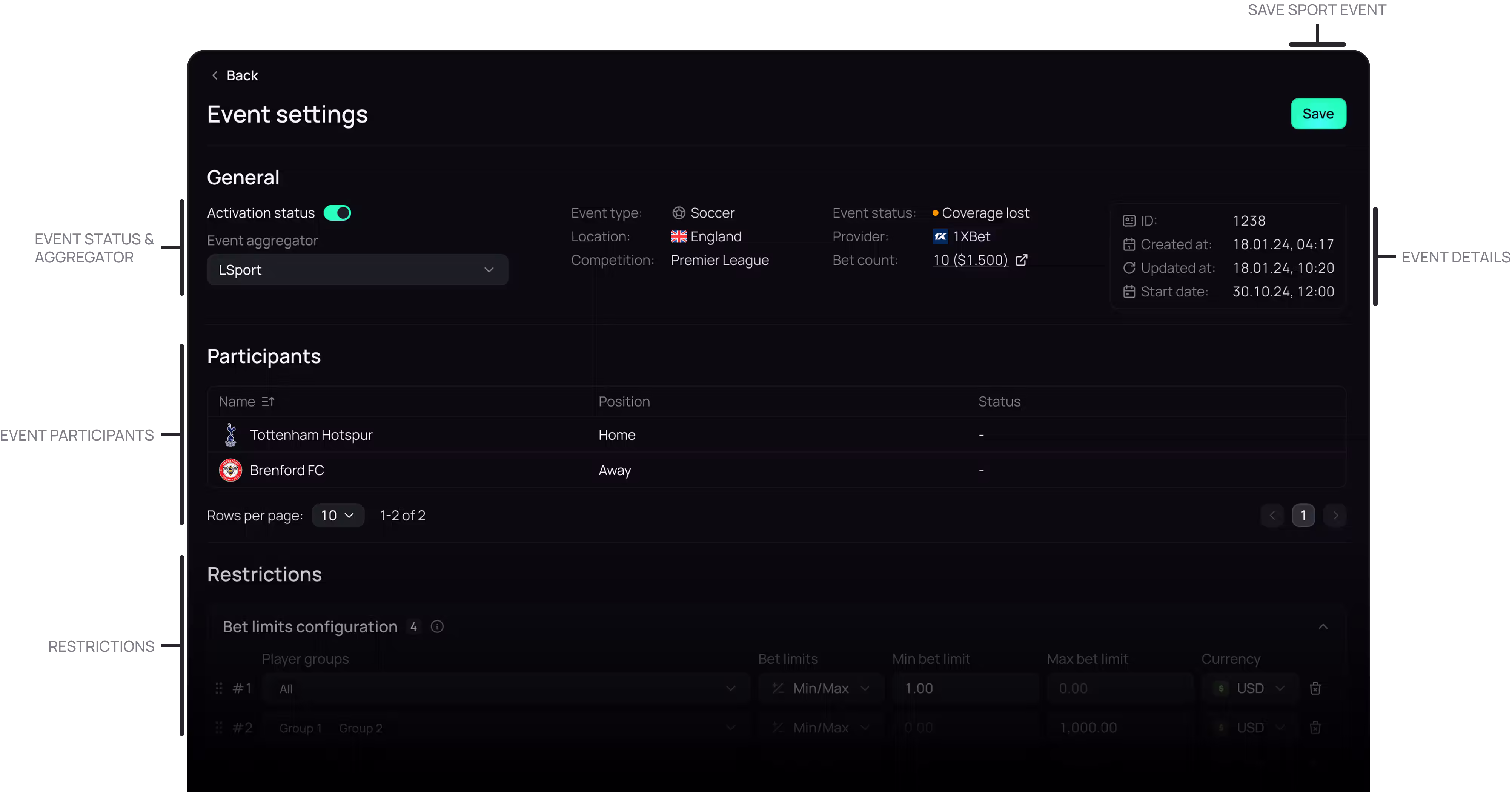
Task: Click the Coverage lost event status
Action: (980, 213)
